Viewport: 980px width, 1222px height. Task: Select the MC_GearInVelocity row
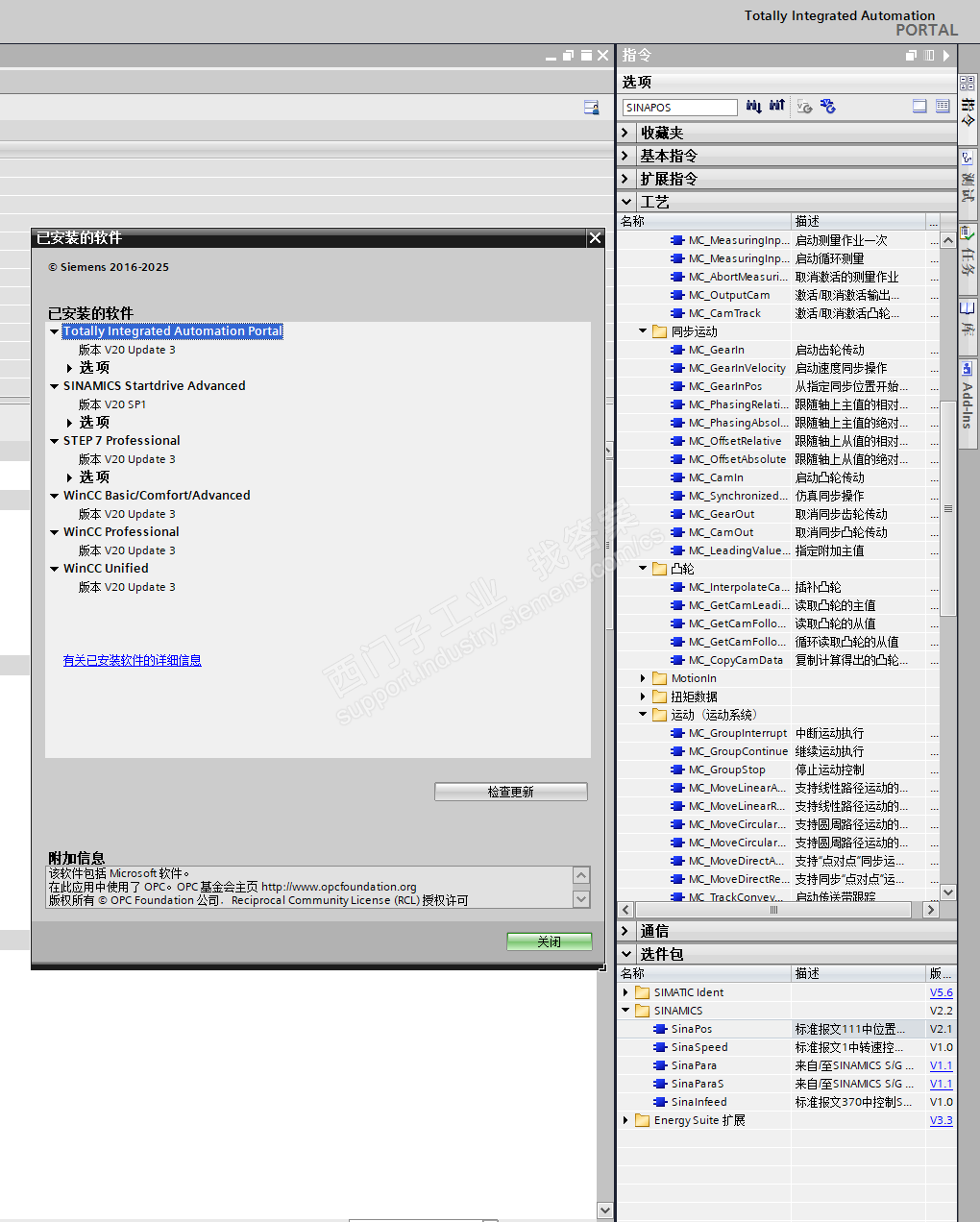778,368
